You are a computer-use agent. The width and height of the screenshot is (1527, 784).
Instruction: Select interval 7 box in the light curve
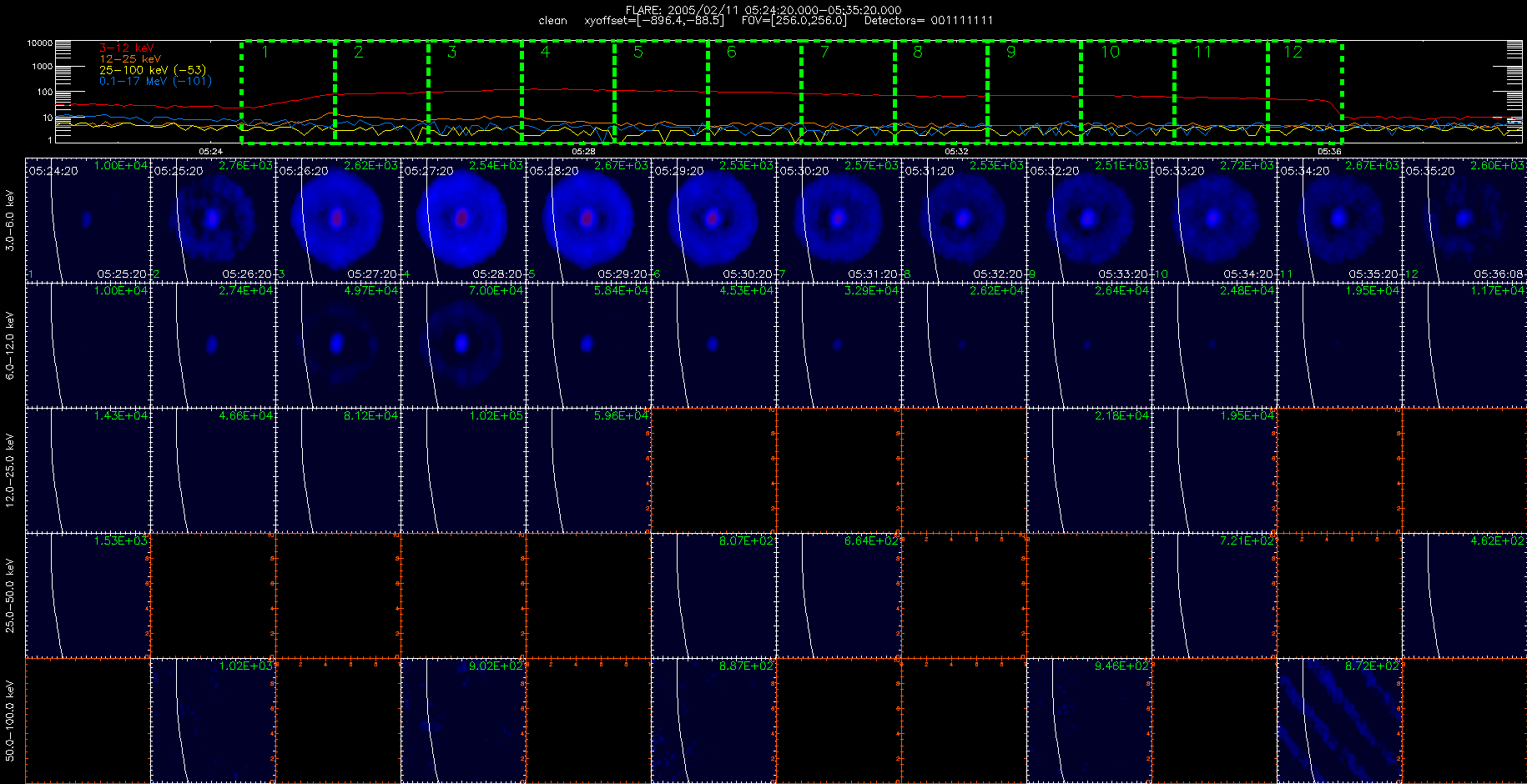click(848, 92)
